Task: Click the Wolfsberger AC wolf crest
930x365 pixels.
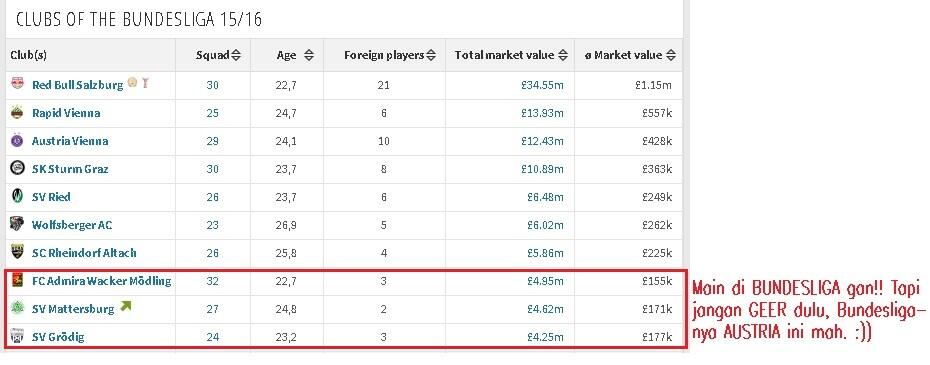Action: coord(17,224)
